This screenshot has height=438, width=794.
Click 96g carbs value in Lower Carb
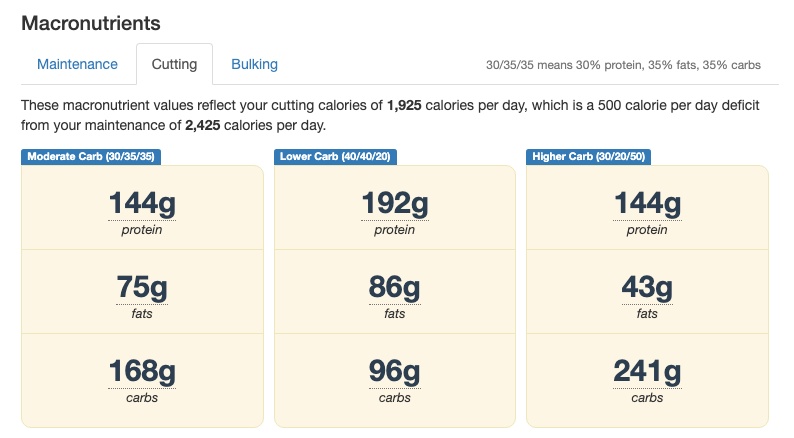394,371
